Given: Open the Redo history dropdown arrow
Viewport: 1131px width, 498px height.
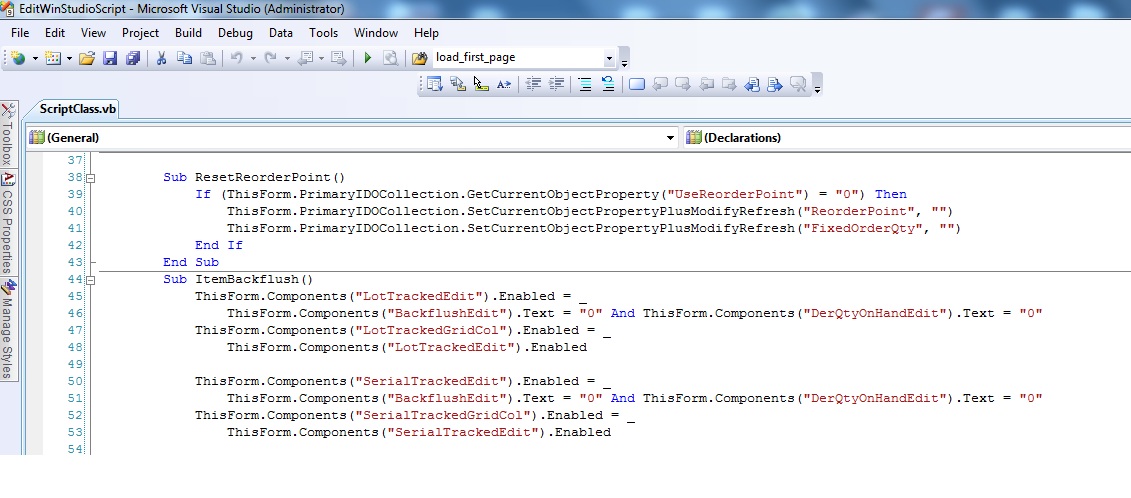Looking at the screenshot, I should click(x=287, y=58).
